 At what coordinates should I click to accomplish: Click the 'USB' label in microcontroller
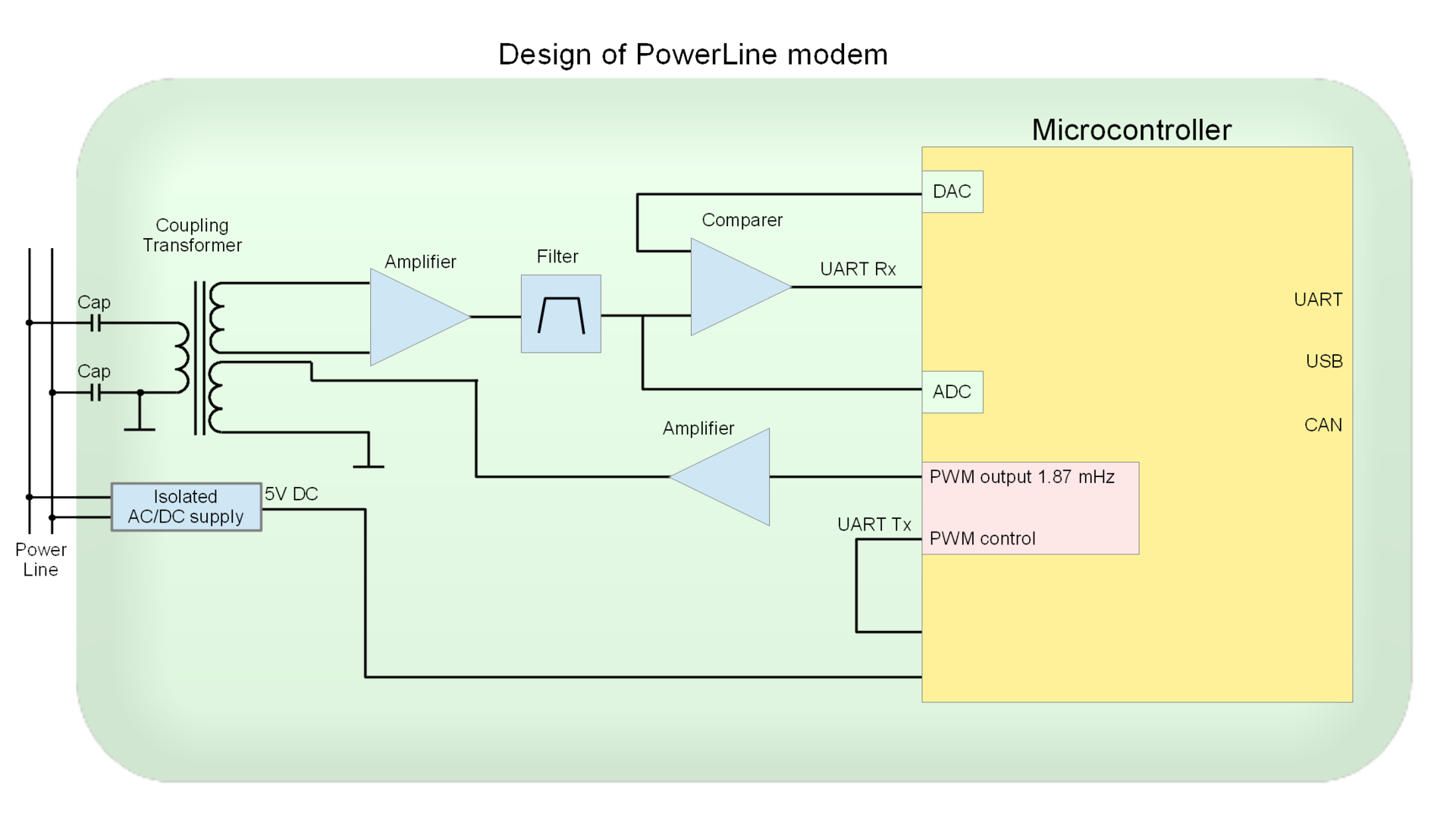(1324, 362)
